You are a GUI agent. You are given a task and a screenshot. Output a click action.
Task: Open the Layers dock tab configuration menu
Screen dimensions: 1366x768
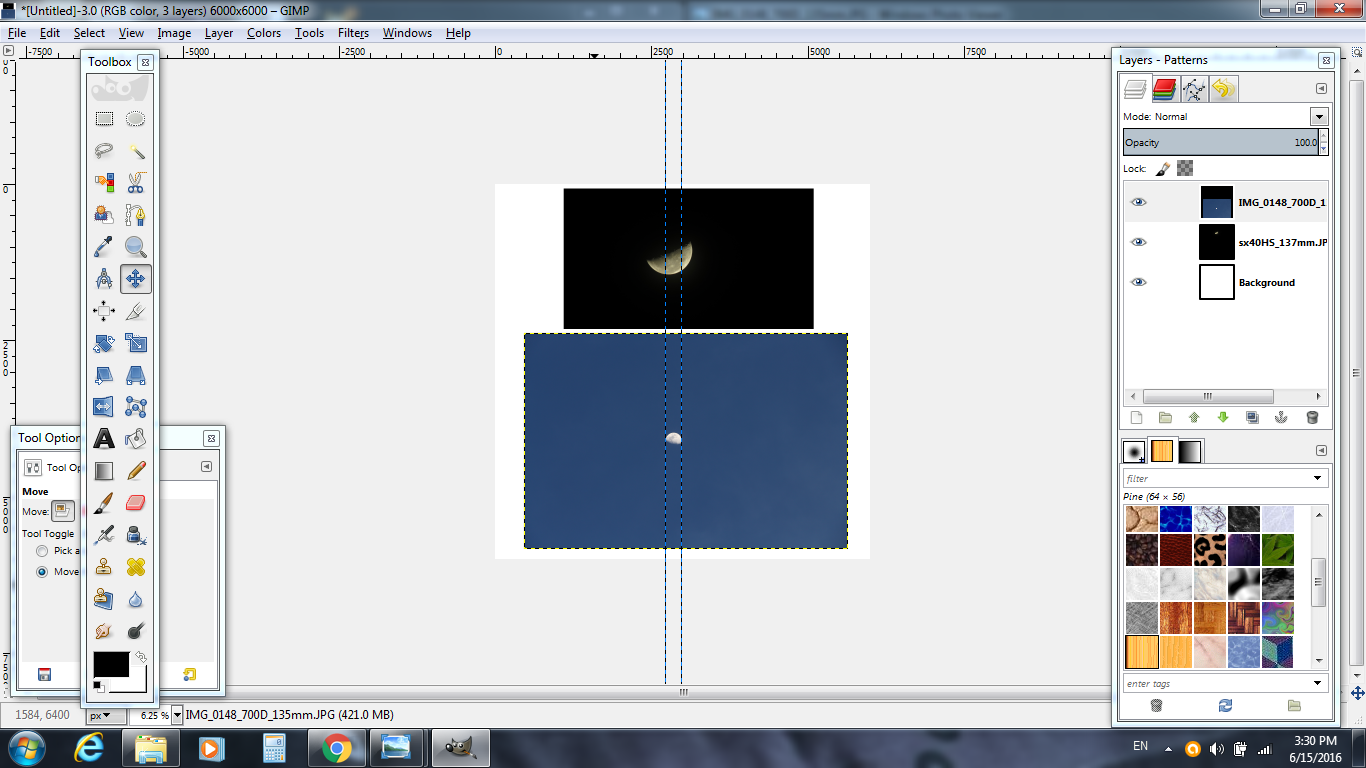point(1321,89)
